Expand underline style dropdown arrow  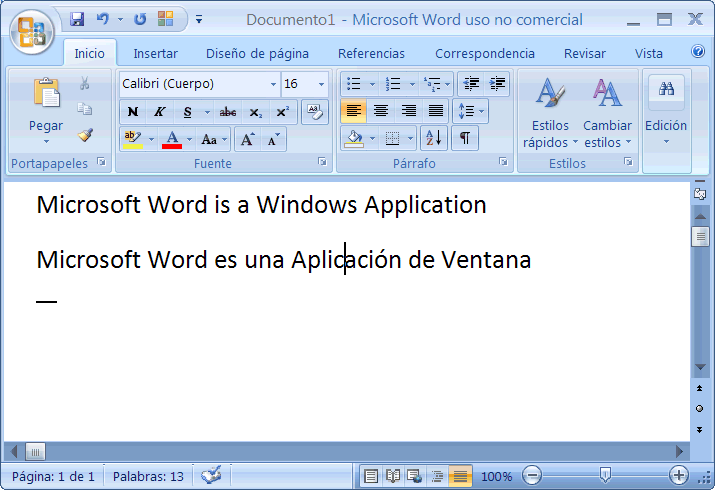point(207,112)
